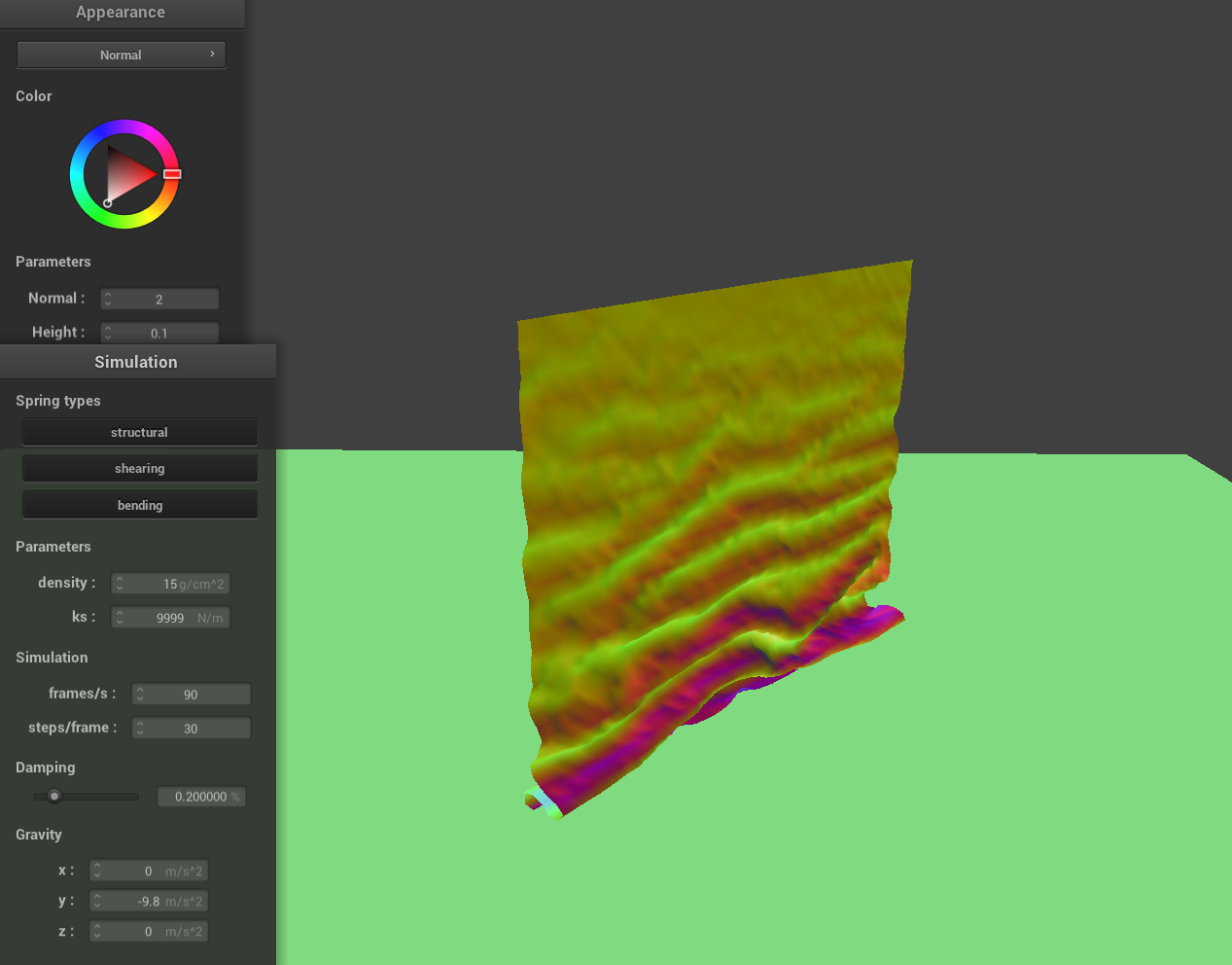Select the Gravity y value field
Viewport: 1232px width, 965px height.
point(149,902)
